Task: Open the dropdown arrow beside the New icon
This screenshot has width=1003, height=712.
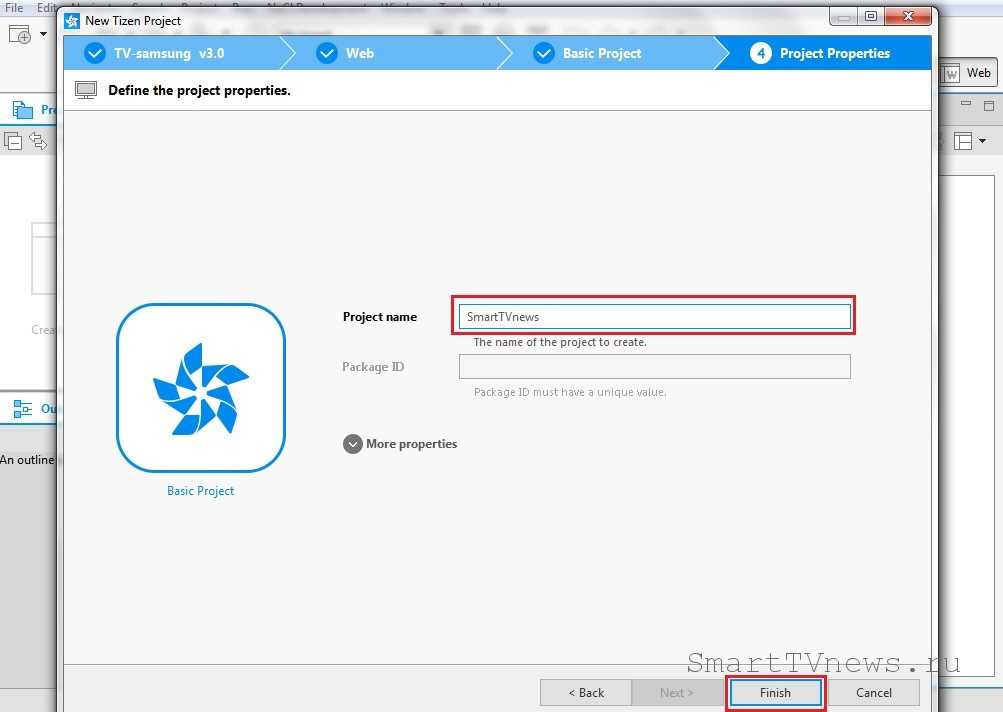Action: click(x=44, y=34)
